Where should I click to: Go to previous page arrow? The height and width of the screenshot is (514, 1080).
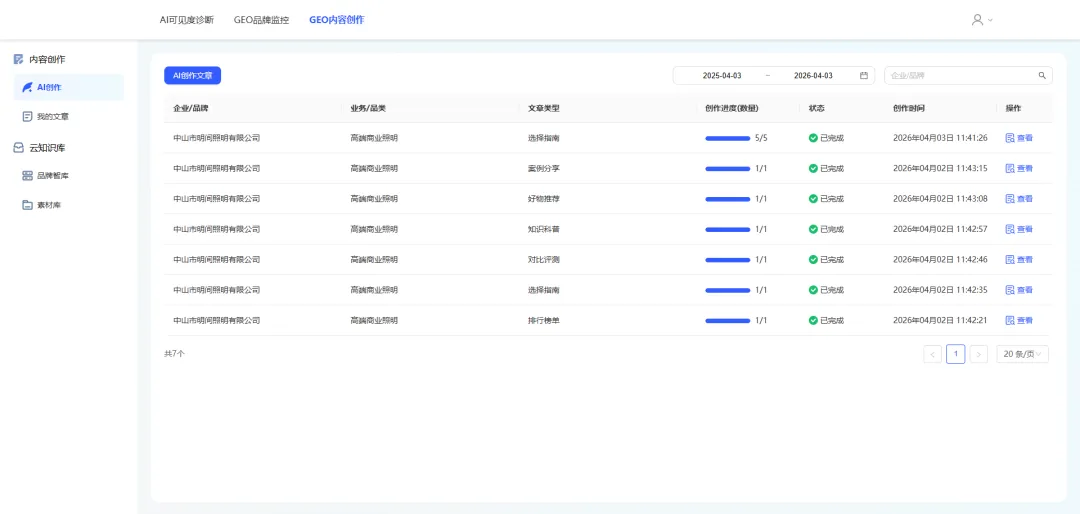[x=933, y=354]
